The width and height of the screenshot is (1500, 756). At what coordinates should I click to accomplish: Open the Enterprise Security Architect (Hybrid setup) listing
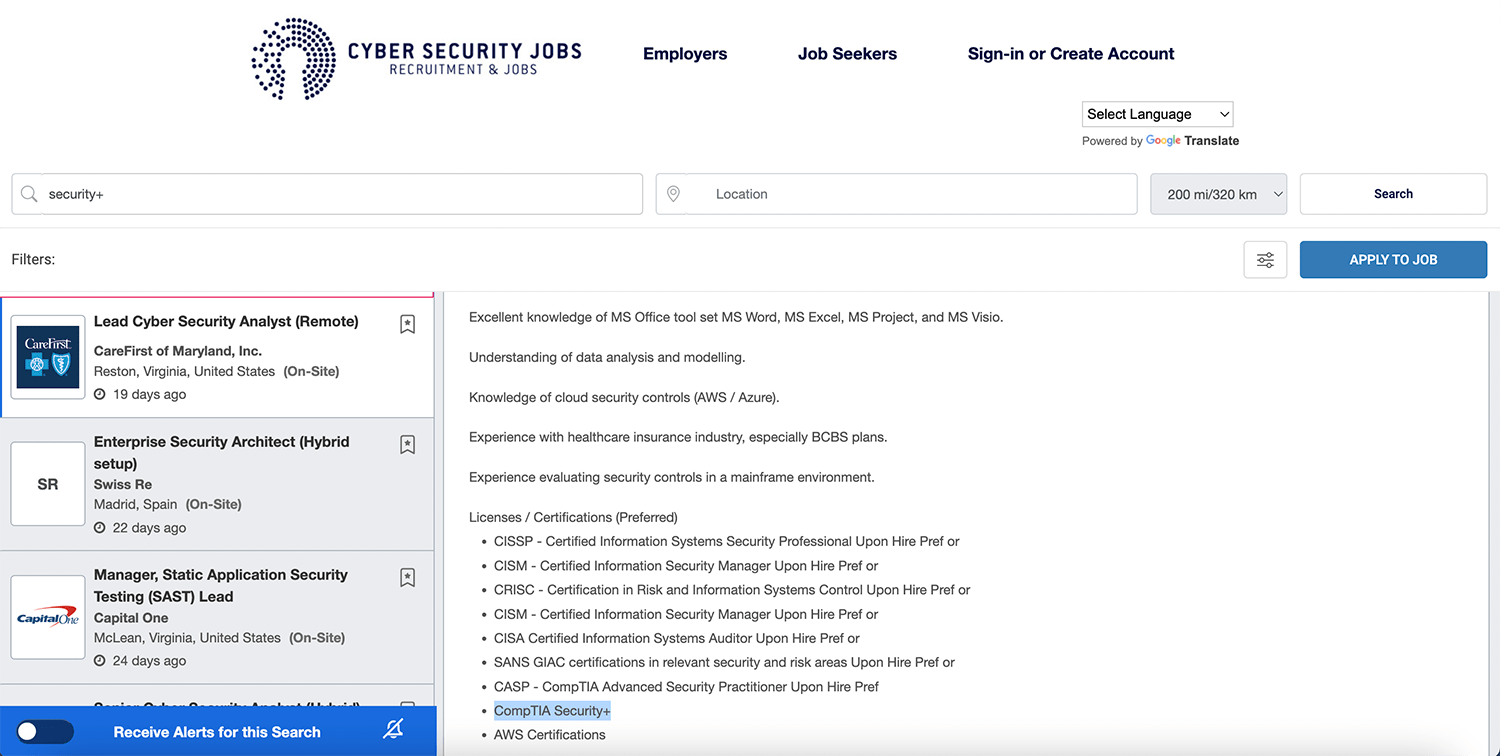point(222,452)
